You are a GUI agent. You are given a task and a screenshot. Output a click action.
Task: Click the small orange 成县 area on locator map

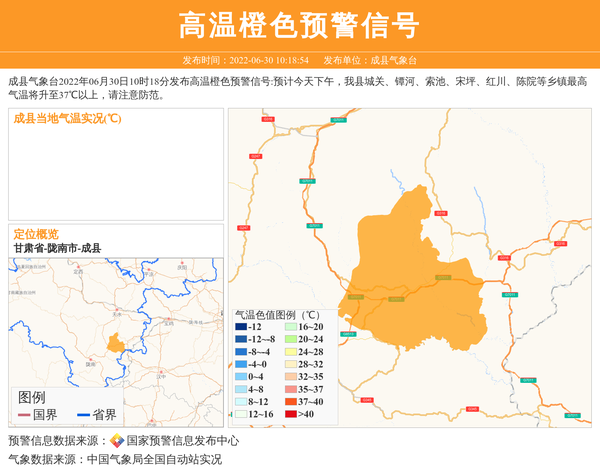click(116, 343)
